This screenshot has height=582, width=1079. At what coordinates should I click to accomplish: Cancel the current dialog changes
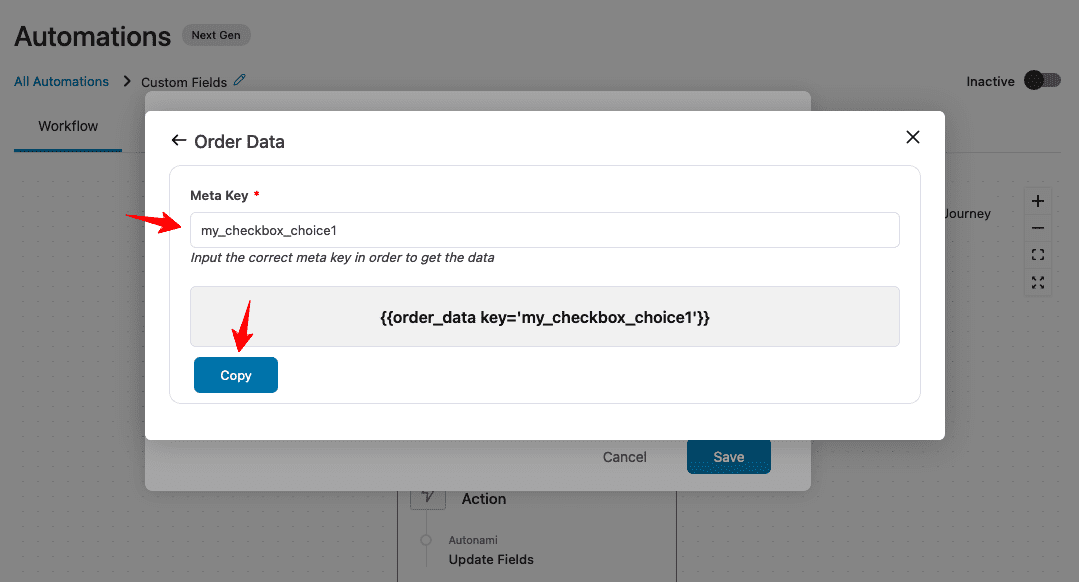click(624, 456)
